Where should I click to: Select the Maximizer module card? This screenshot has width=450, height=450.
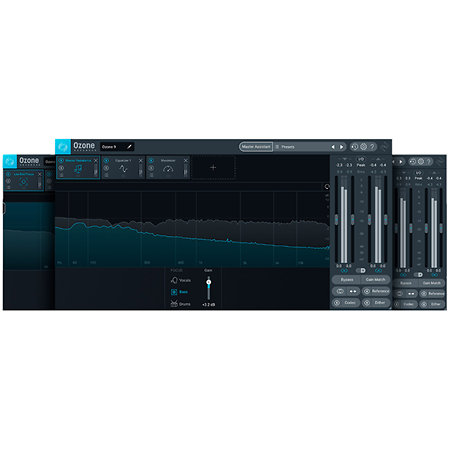168,167
